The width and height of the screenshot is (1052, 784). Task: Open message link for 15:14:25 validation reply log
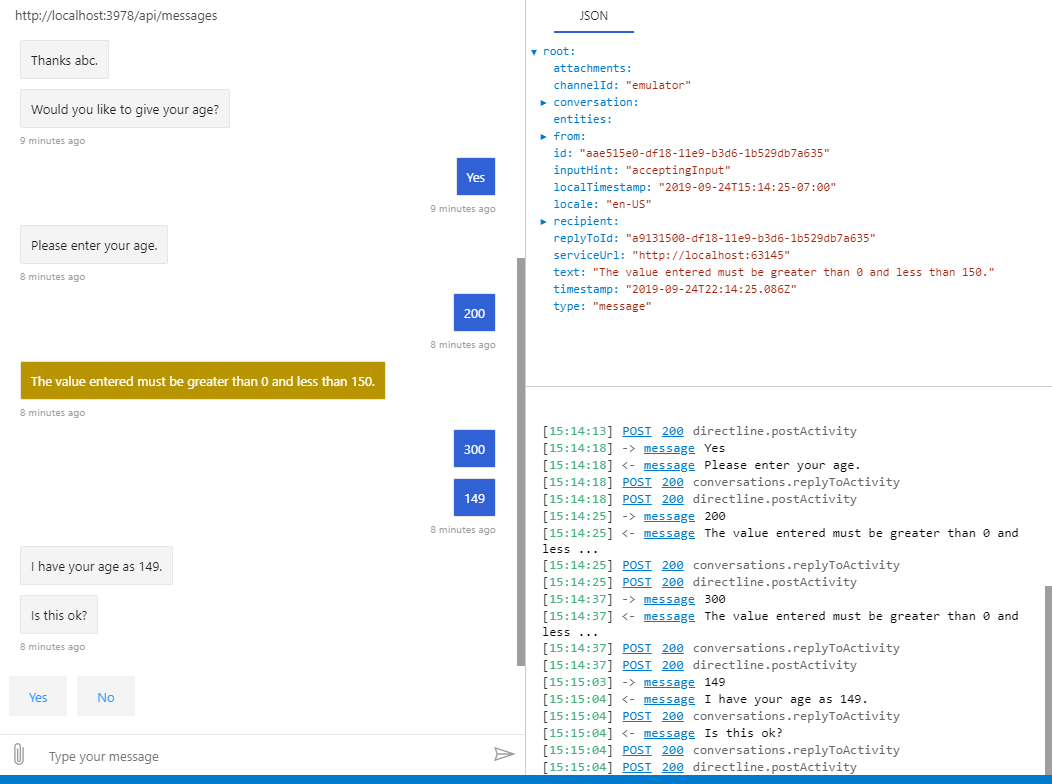click(669, 533)
